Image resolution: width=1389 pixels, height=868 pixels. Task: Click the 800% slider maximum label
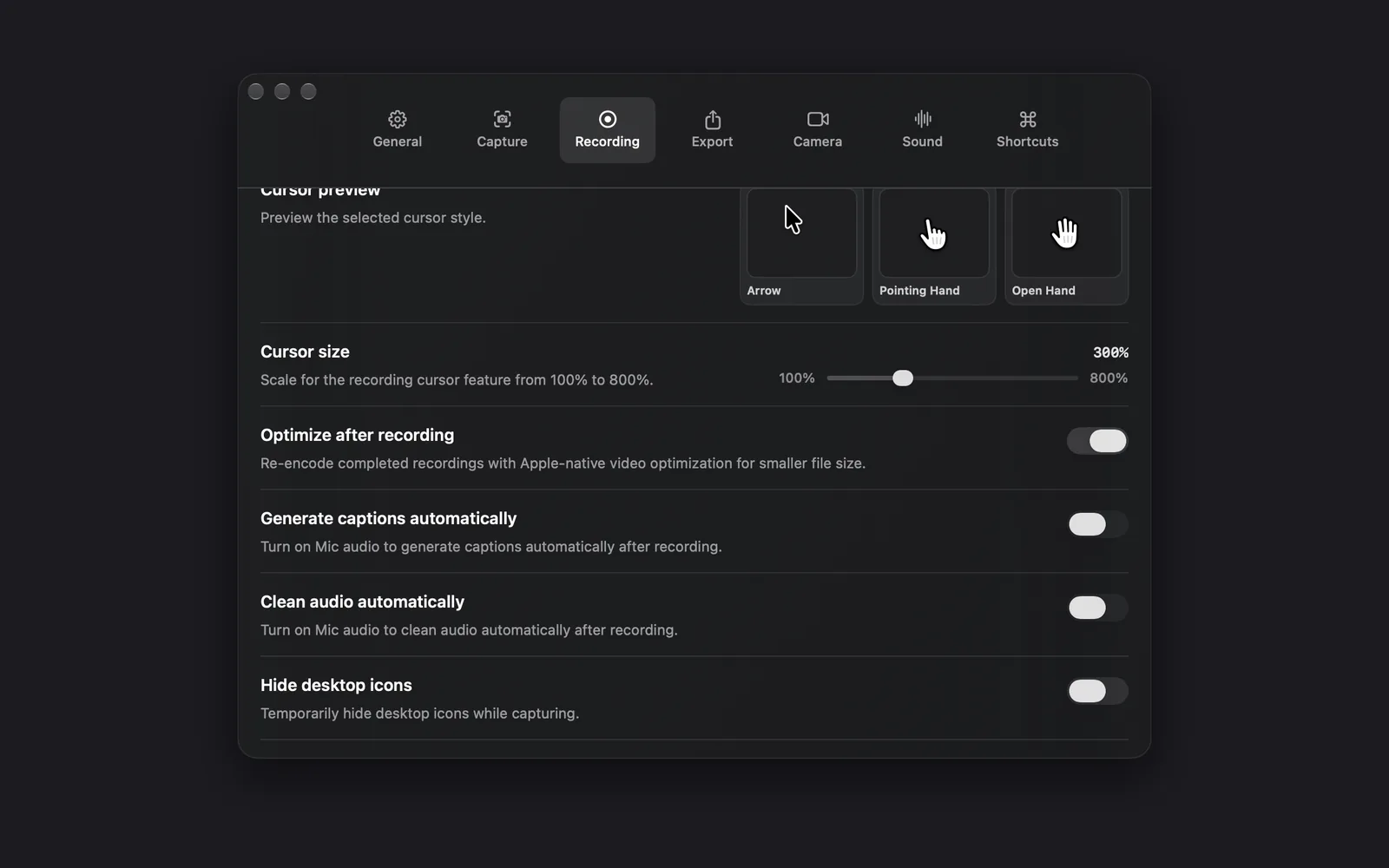[x=1109, y=378]
